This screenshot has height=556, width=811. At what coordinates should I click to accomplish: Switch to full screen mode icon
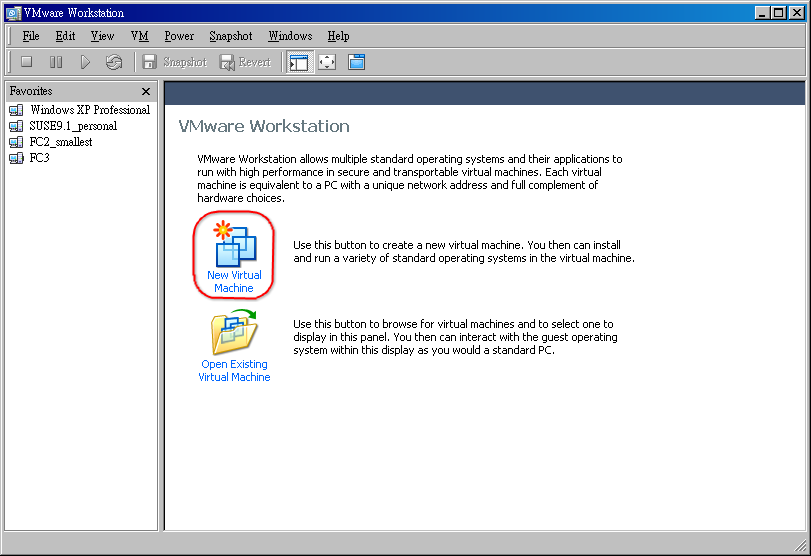click(x=327, y=62)
